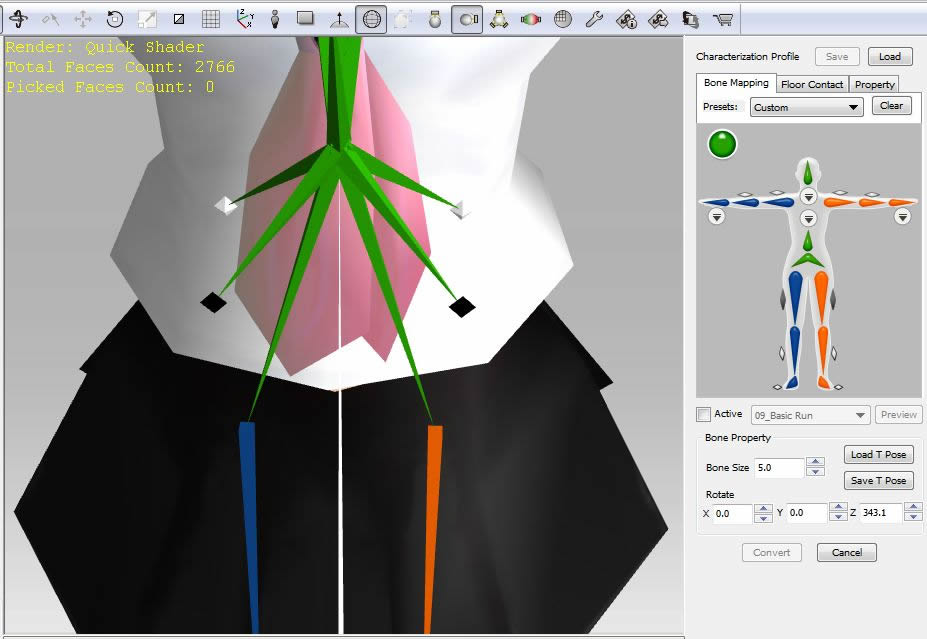Open the Property tab
This screenshot has width=927, height=639.
coord(874,84)
